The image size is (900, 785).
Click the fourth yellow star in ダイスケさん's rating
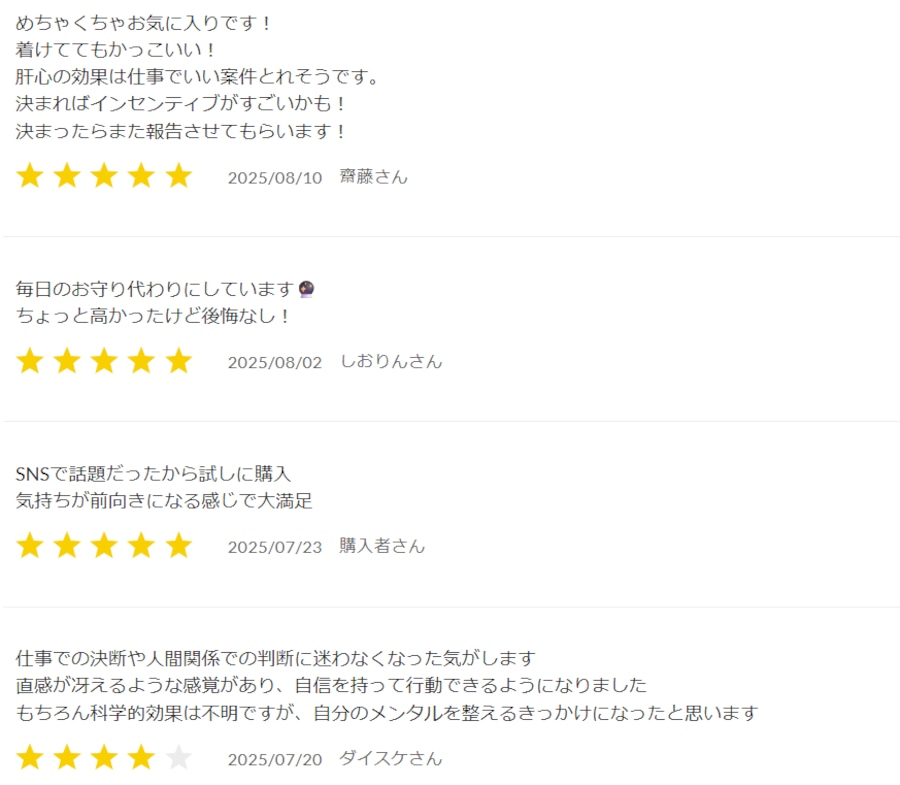coord(141,757)
